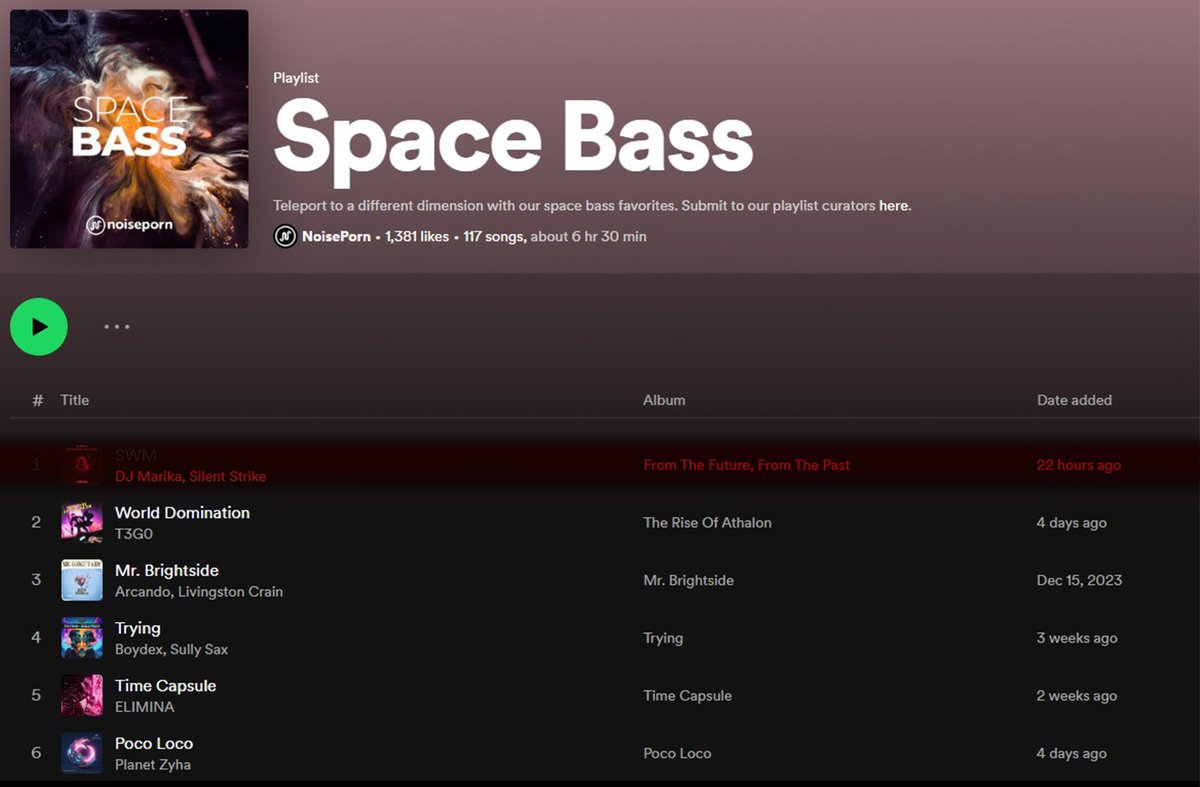1200x787 pixels.
Task: Click the # column header
Action: pos(38,400)
